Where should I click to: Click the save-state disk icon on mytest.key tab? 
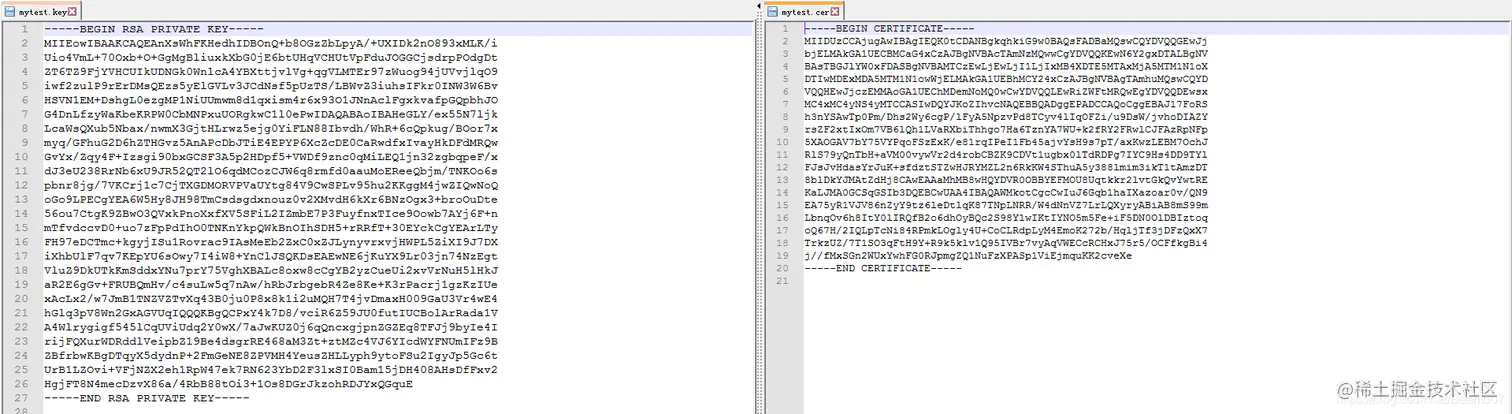click(x=11, y=11)
